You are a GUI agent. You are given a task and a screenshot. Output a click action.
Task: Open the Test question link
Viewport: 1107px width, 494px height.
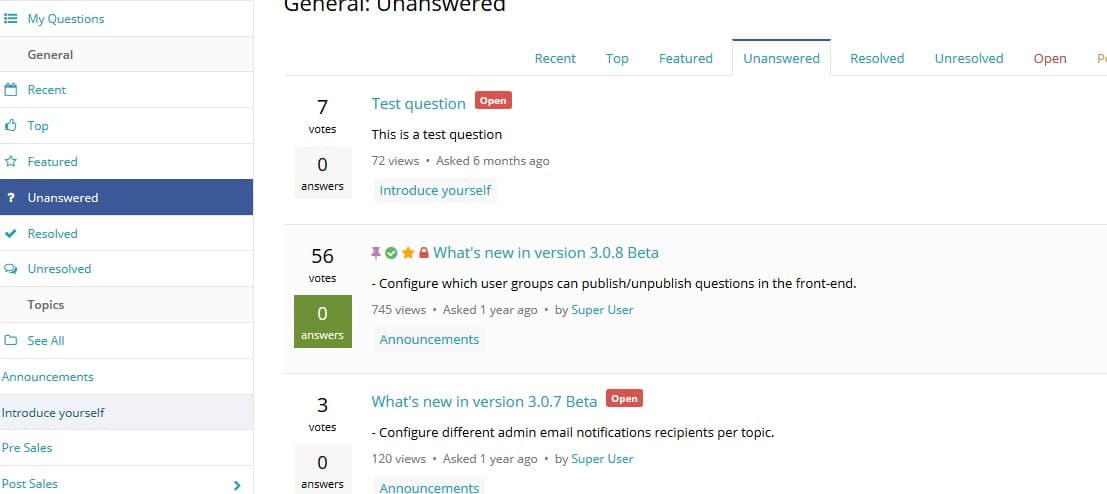(x=419, y=104)
